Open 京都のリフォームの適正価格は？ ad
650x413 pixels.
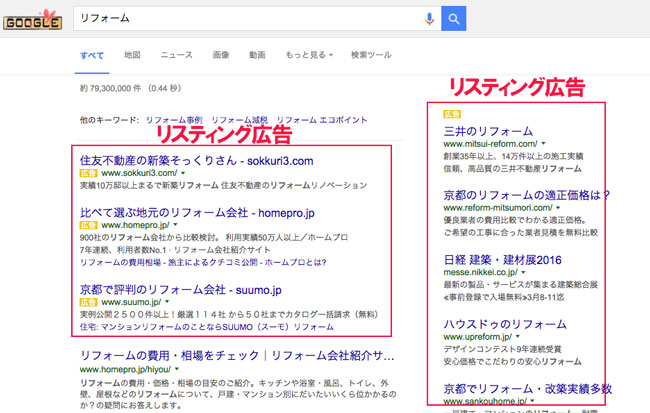tap(527, 195)
